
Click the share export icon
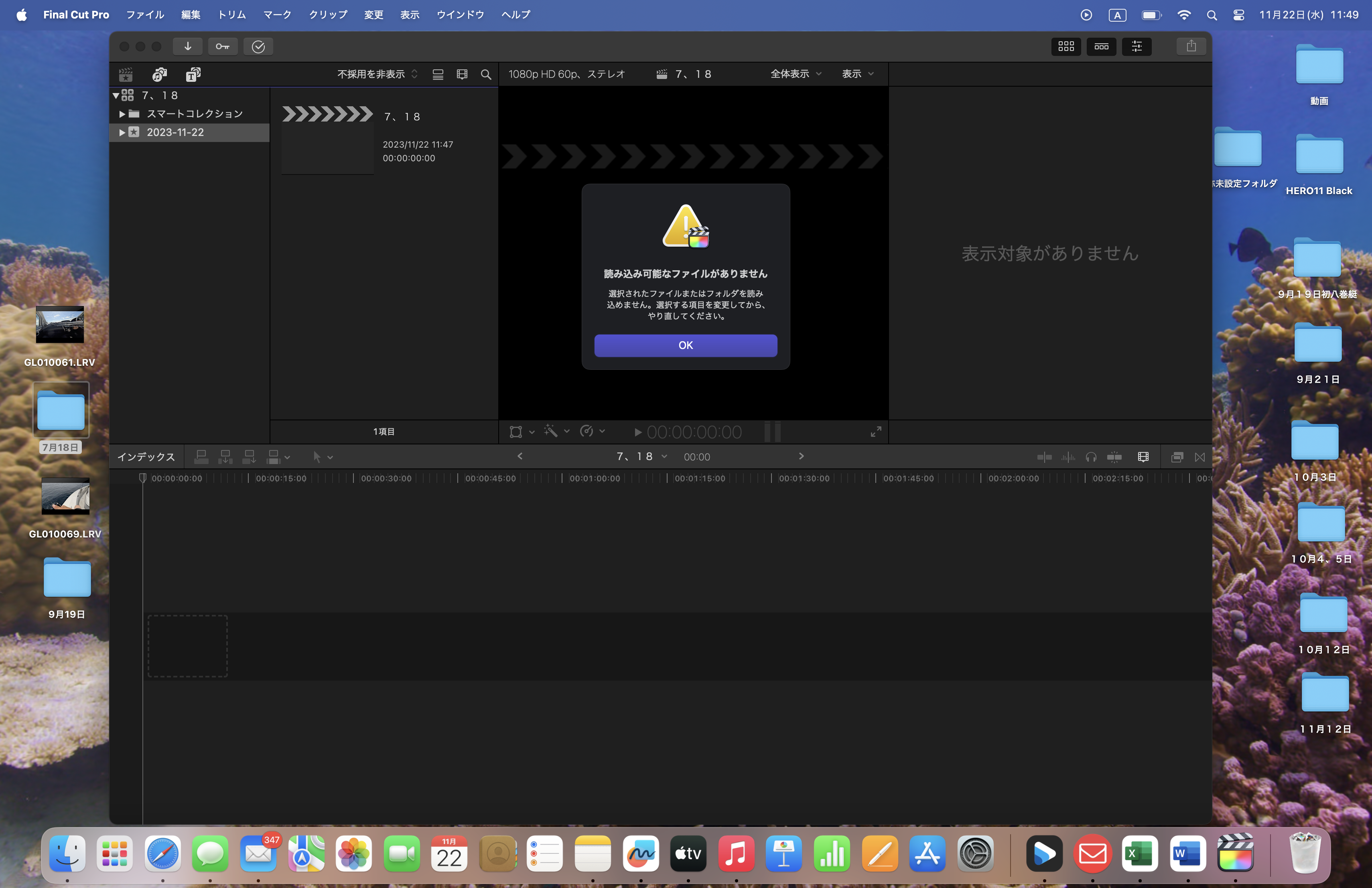(1191, 46)
